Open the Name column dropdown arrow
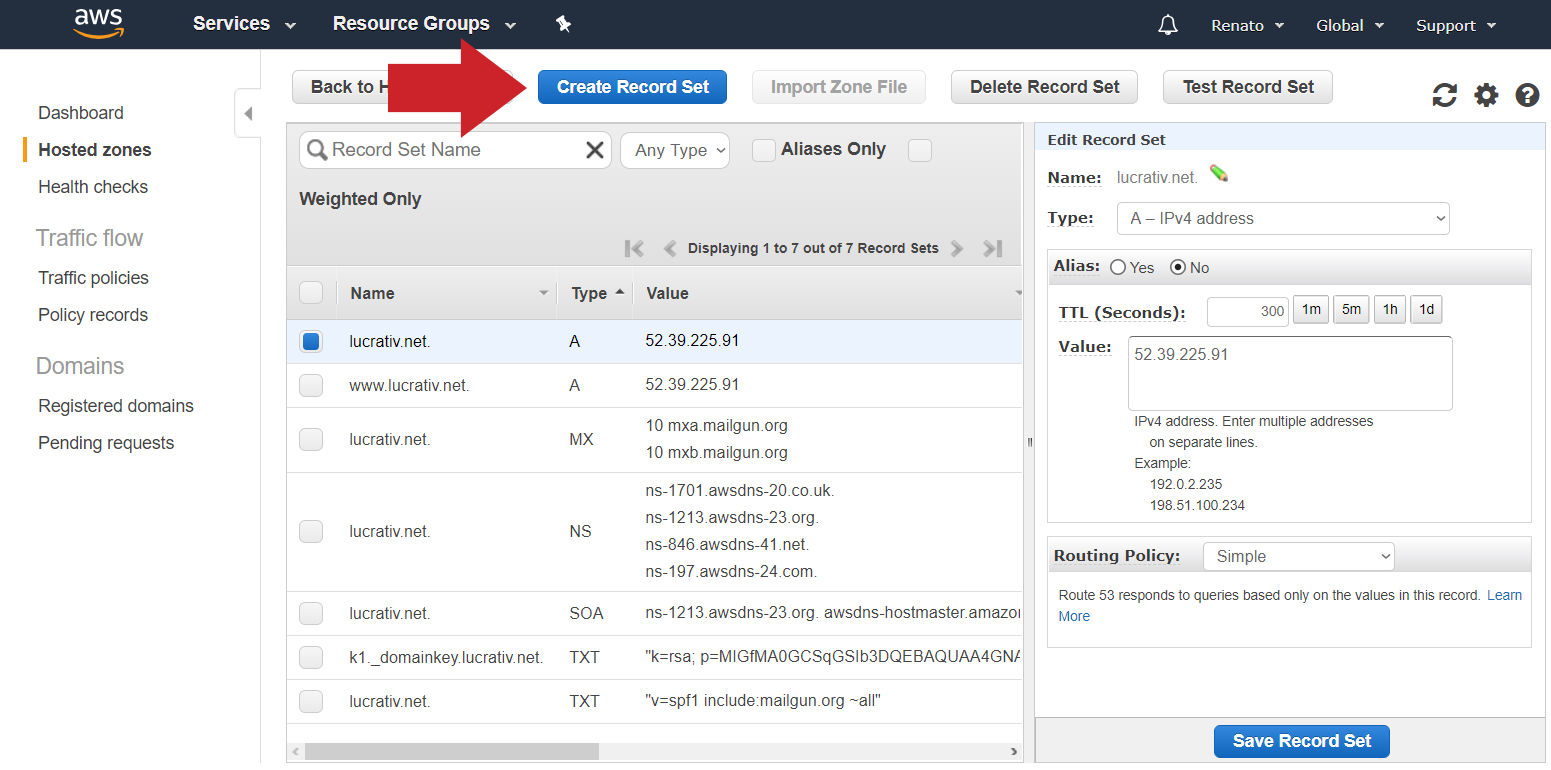Image resolution: width=1551 pixels, height=770 pixels. click(x=544, y=293)
